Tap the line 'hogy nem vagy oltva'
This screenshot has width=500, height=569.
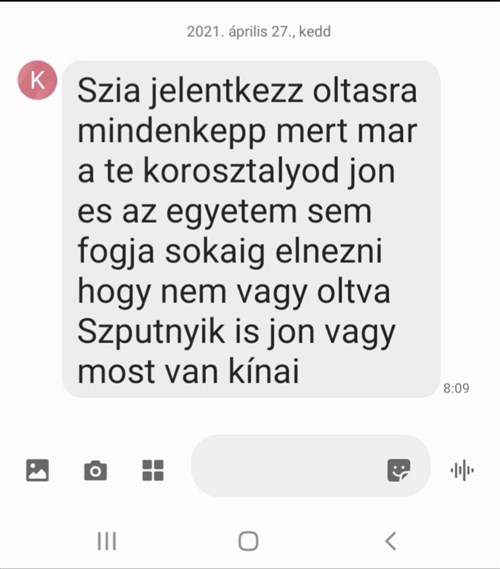pyautogui.click(x=234, y=292)
